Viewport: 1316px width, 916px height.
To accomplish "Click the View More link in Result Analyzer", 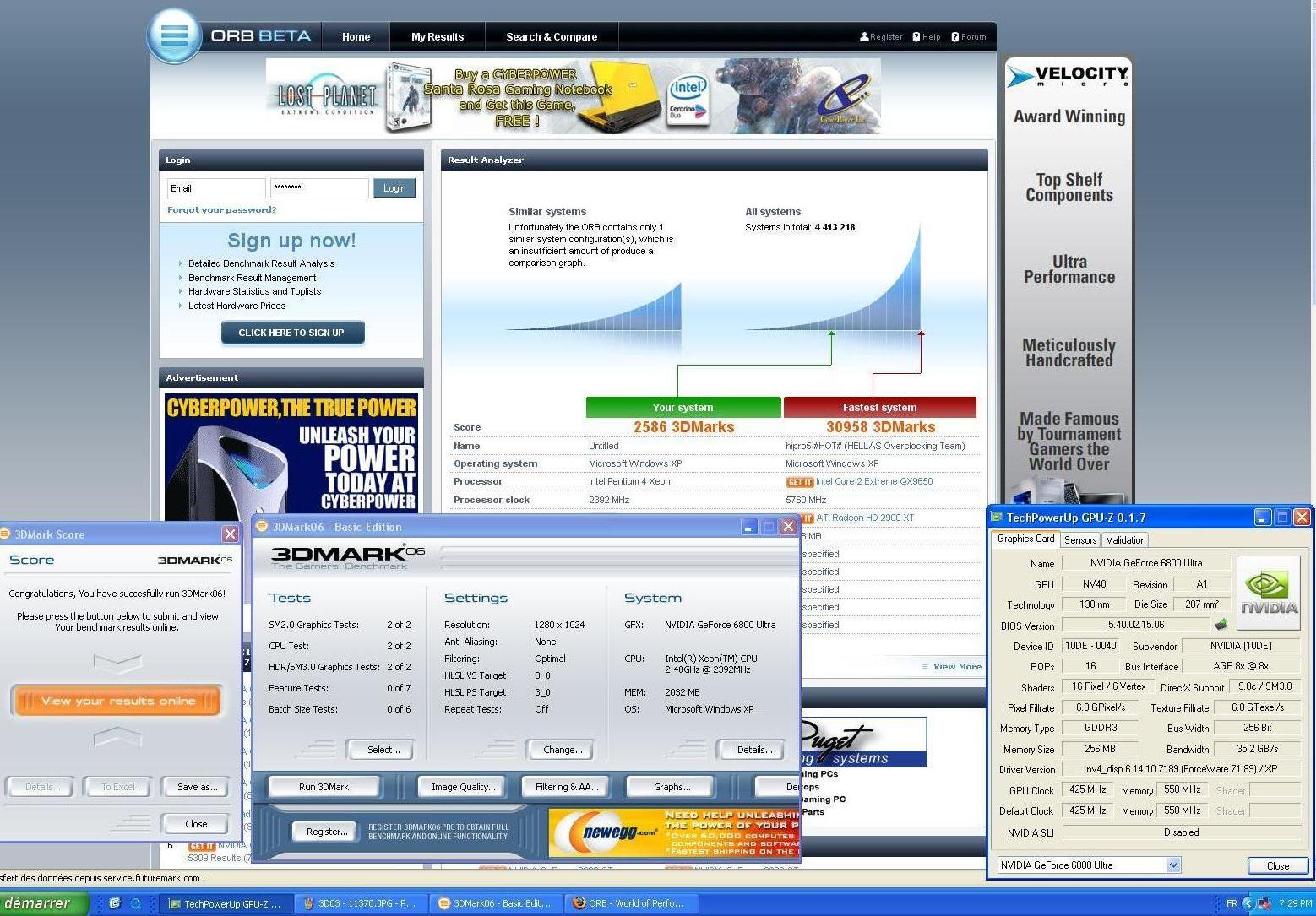I will coord(957,667).
